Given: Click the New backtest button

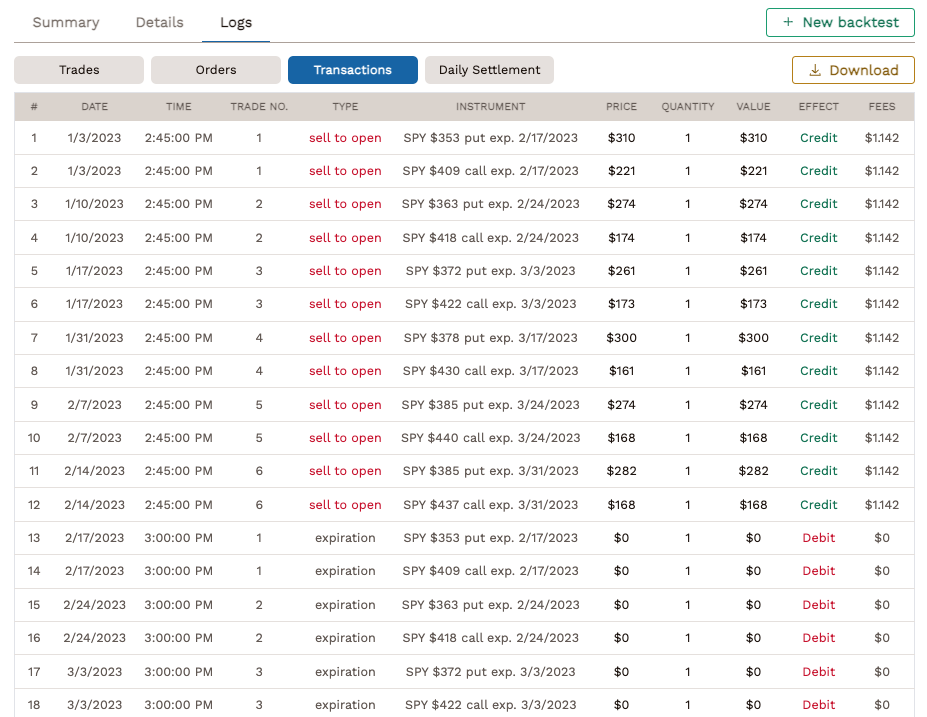Looking at the screenshot, I should pyautogui.click(x=840, y=22).
